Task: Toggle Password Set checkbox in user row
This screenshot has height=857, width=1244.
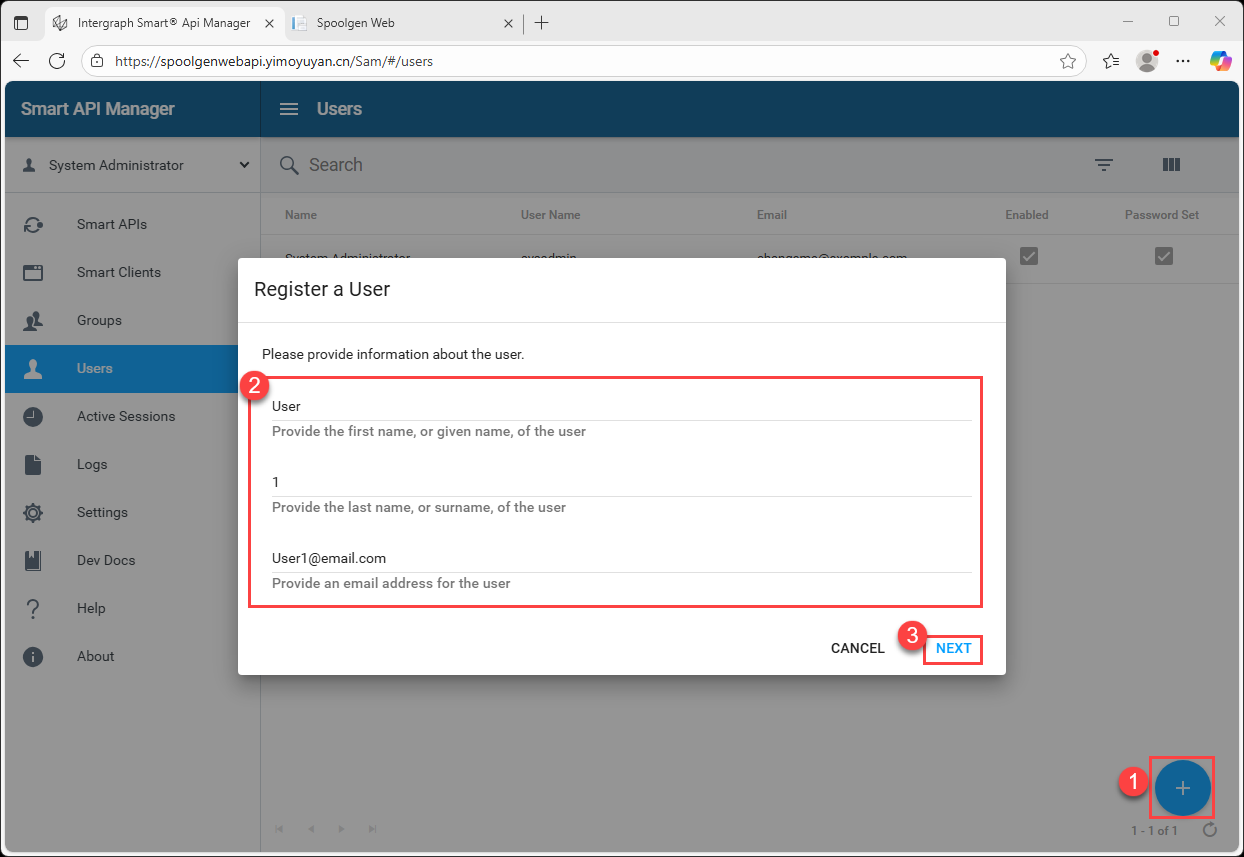Action: click(1163, 256)
